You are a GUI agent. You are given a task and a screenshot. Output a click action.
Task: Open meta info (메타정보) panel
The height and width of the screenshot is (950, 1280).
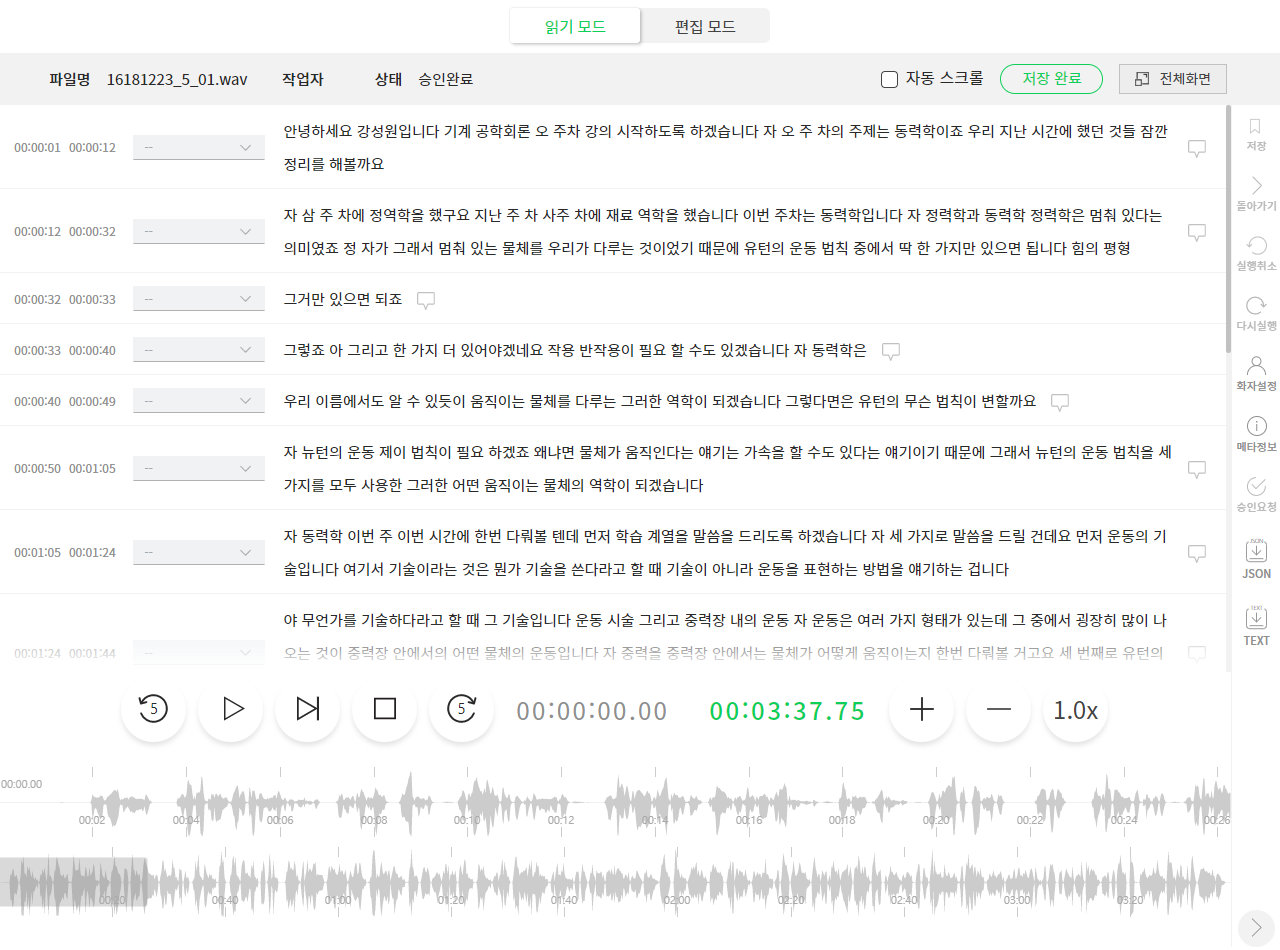(x=1257, y=434)
